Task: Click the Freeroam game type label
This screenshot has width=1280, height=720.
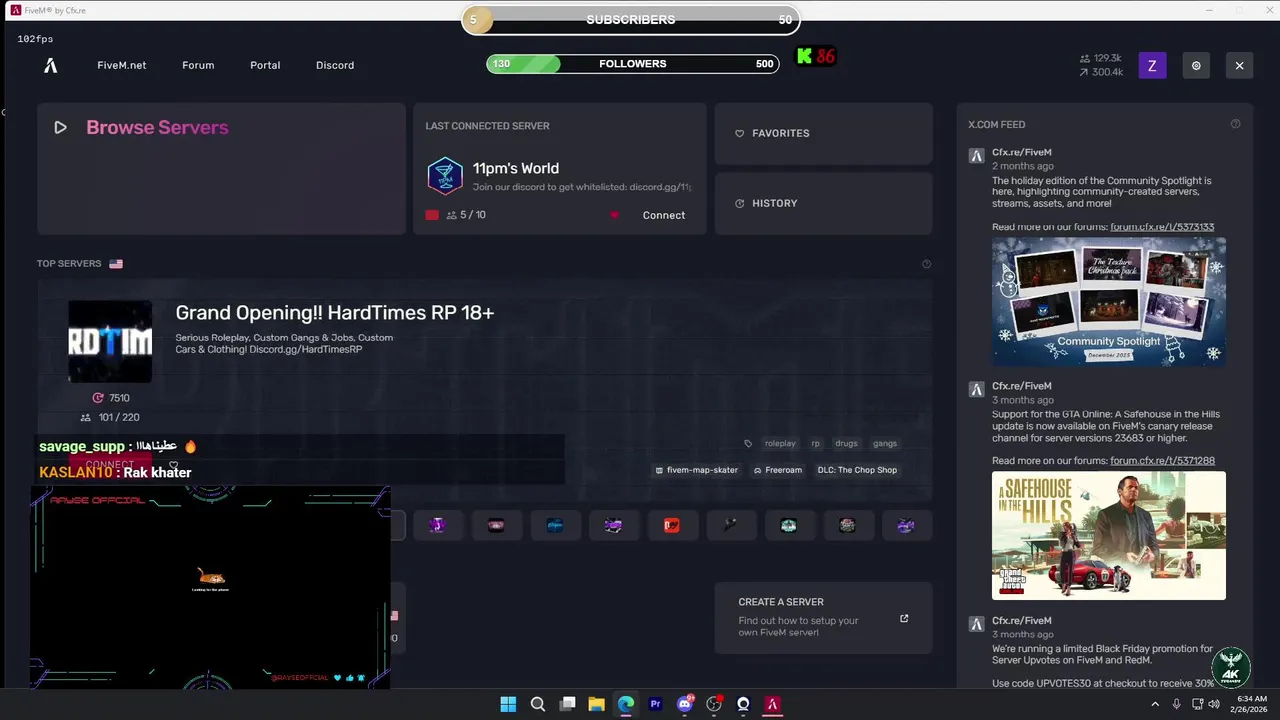Action: click(x=778, y=470)
